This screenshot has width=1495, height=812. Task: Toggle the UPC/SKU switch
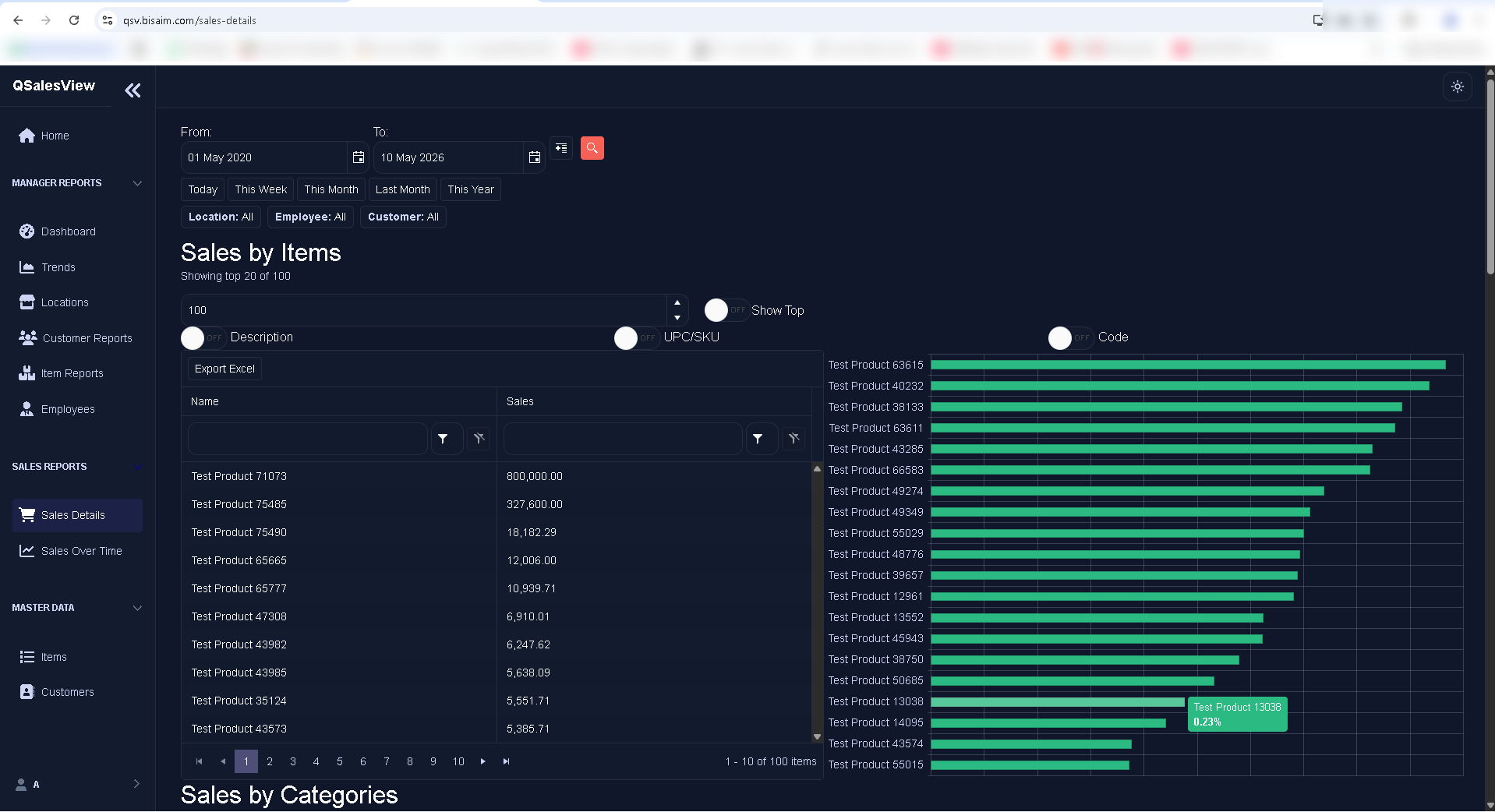tap(637, 337)
